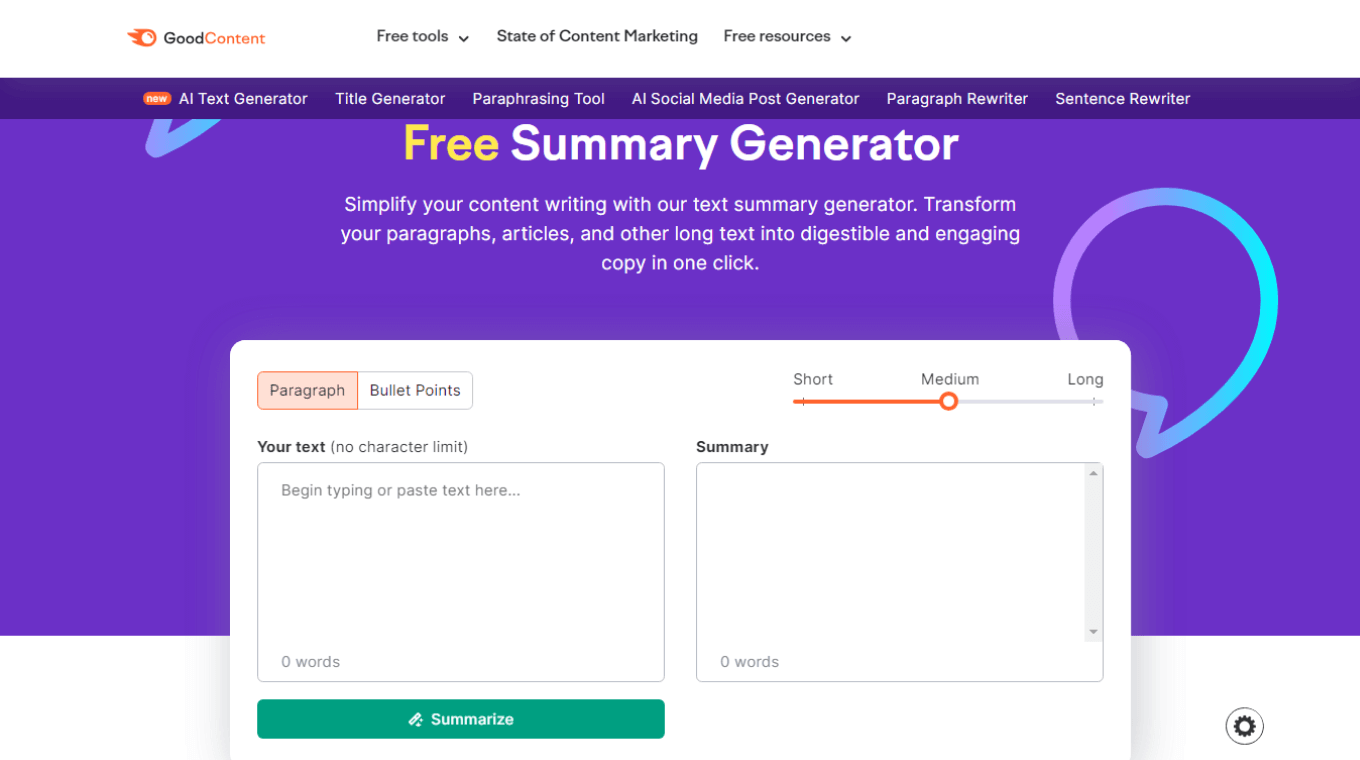Screen dimensions: 1360x760
Task: Open the Free resources menu
Action: click(778, 36)
